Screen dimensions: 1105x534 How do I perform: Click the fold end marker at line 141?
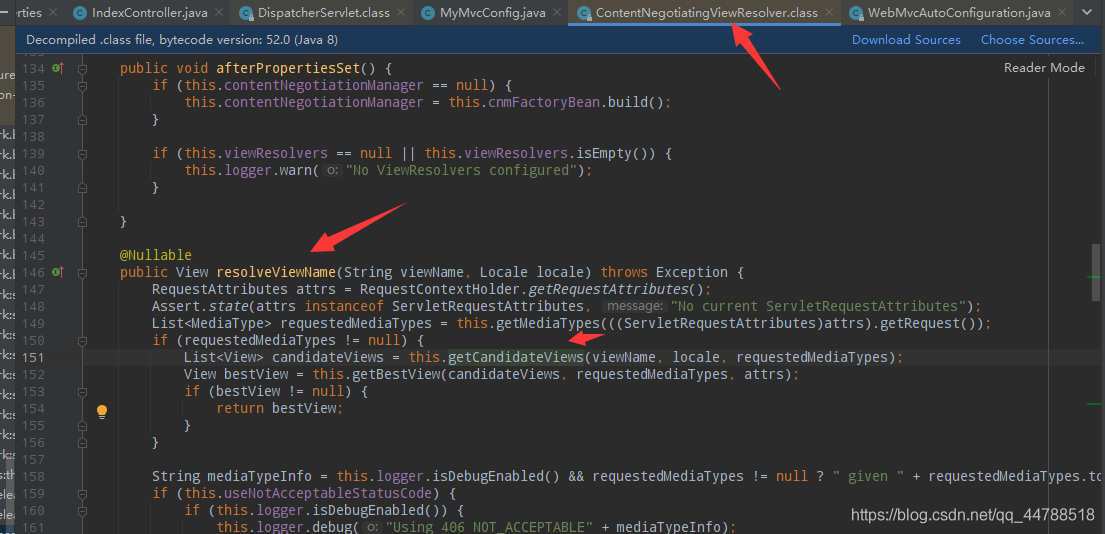pos(82,188)
